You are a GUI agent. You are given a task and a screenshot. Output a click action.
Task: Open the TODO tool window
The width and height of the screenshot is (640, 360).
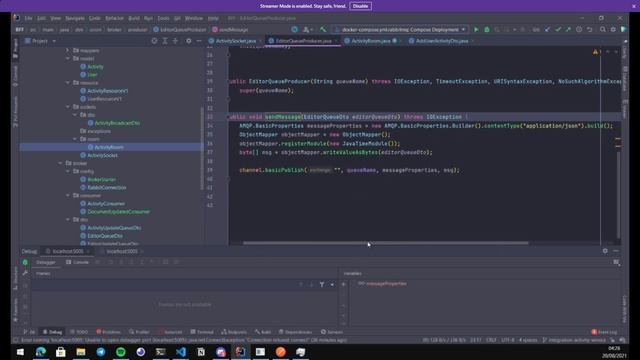79,332
